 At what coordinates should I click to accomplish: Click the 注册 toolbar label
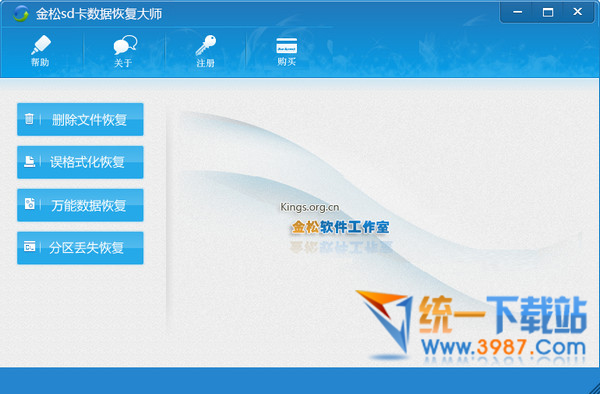click(x=205, y=63)
